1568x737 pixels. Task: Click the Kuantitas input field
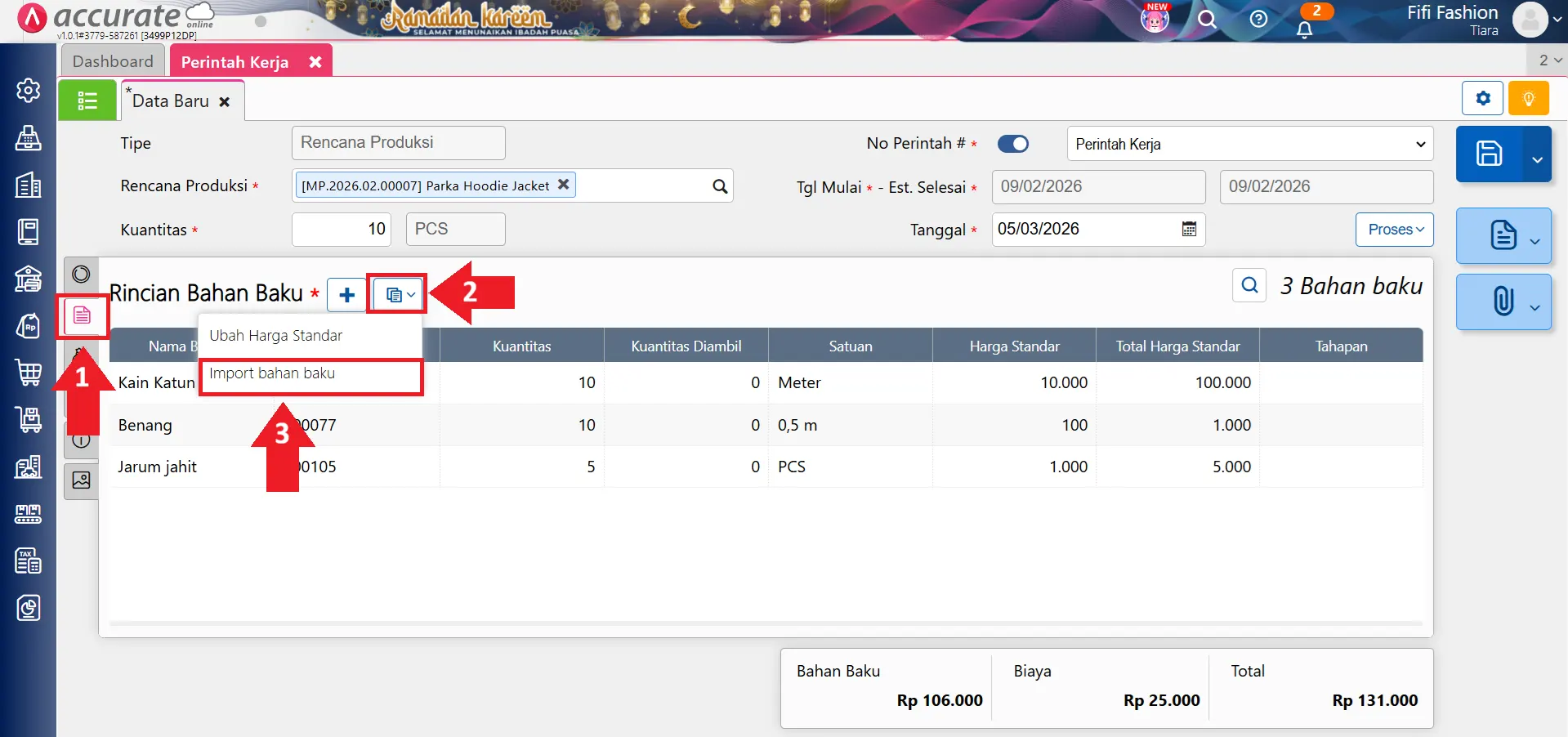click(x=342, y=230)
